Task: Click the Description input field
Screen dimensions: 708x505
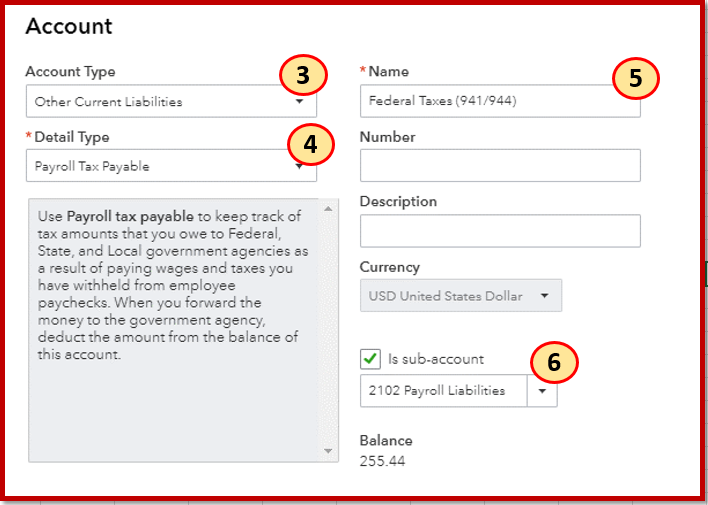Action: pyautogui.click(x=500, y=231)
